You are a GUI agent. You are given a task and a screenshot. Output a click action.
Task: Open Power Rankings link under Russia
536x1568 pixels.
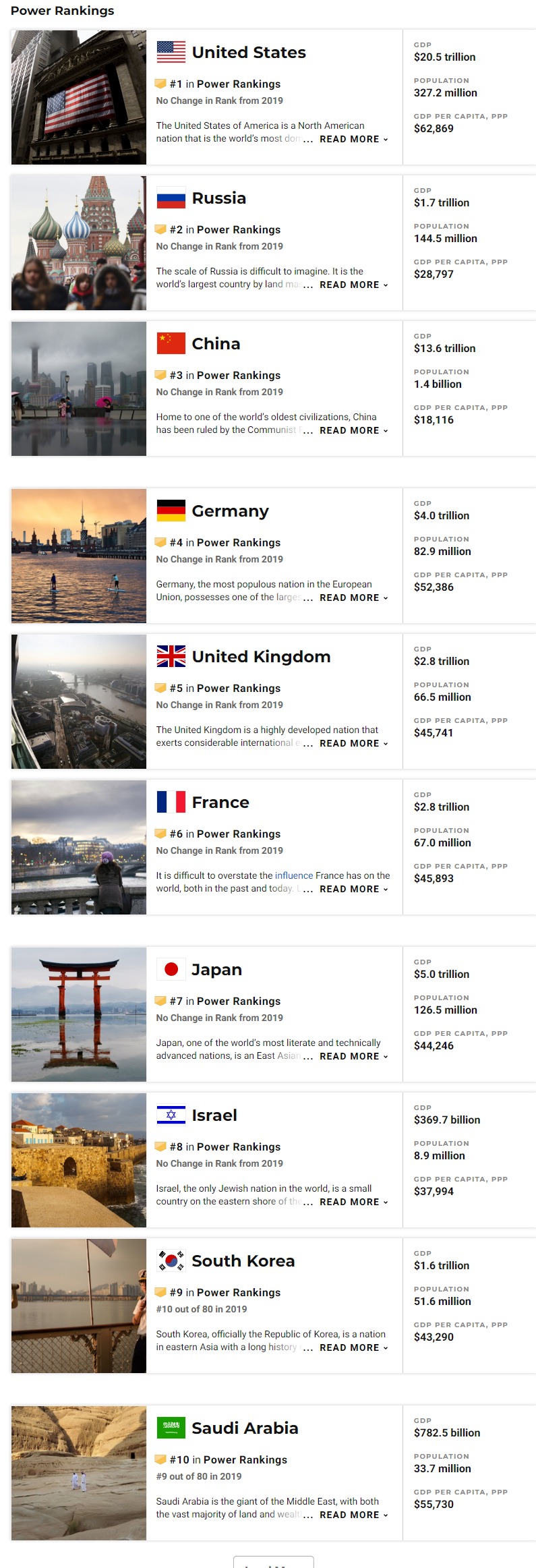coord(239,229)
